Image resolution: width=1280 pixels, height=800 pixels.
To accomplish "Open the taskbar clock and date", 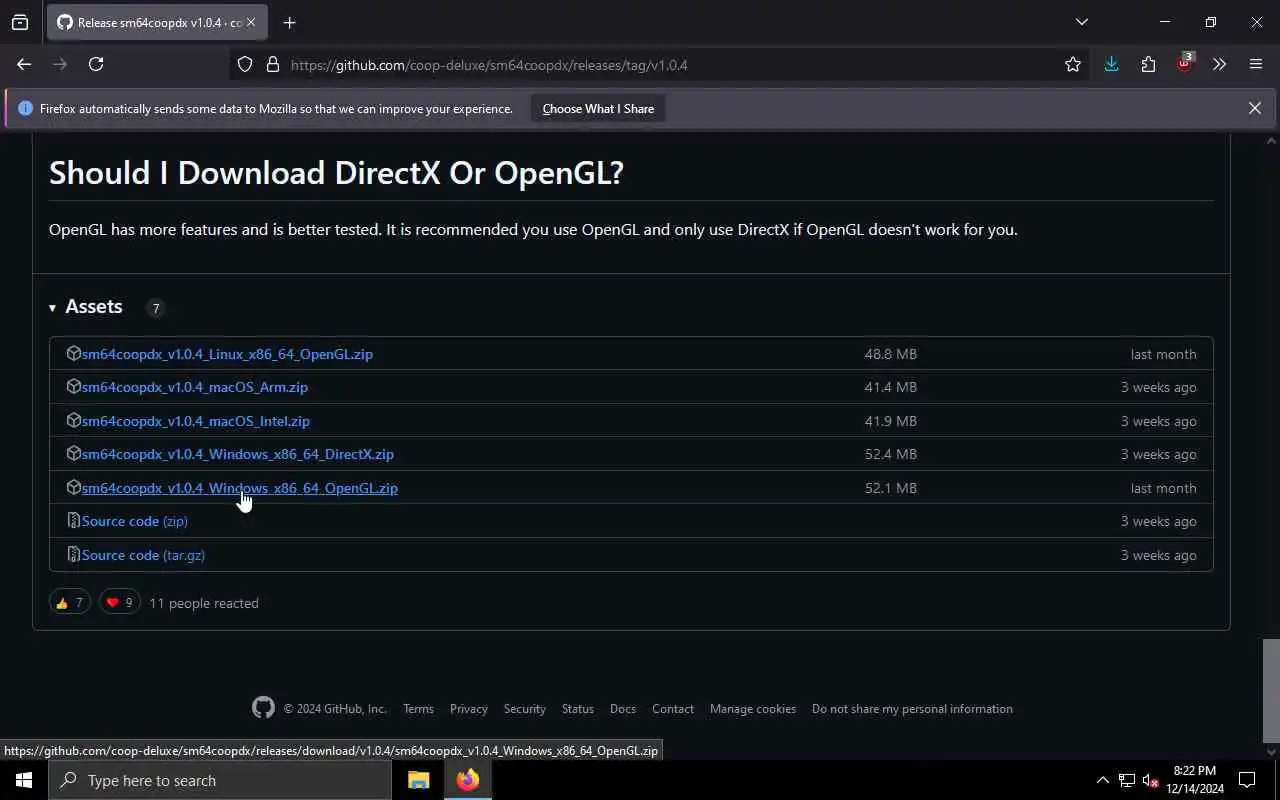I will pos(1194,780).
